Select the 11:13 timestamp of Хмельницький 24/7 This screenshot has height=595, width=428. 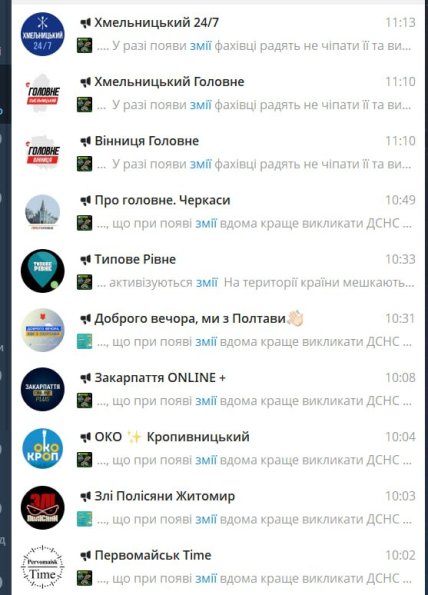click(x=400, y=23)
